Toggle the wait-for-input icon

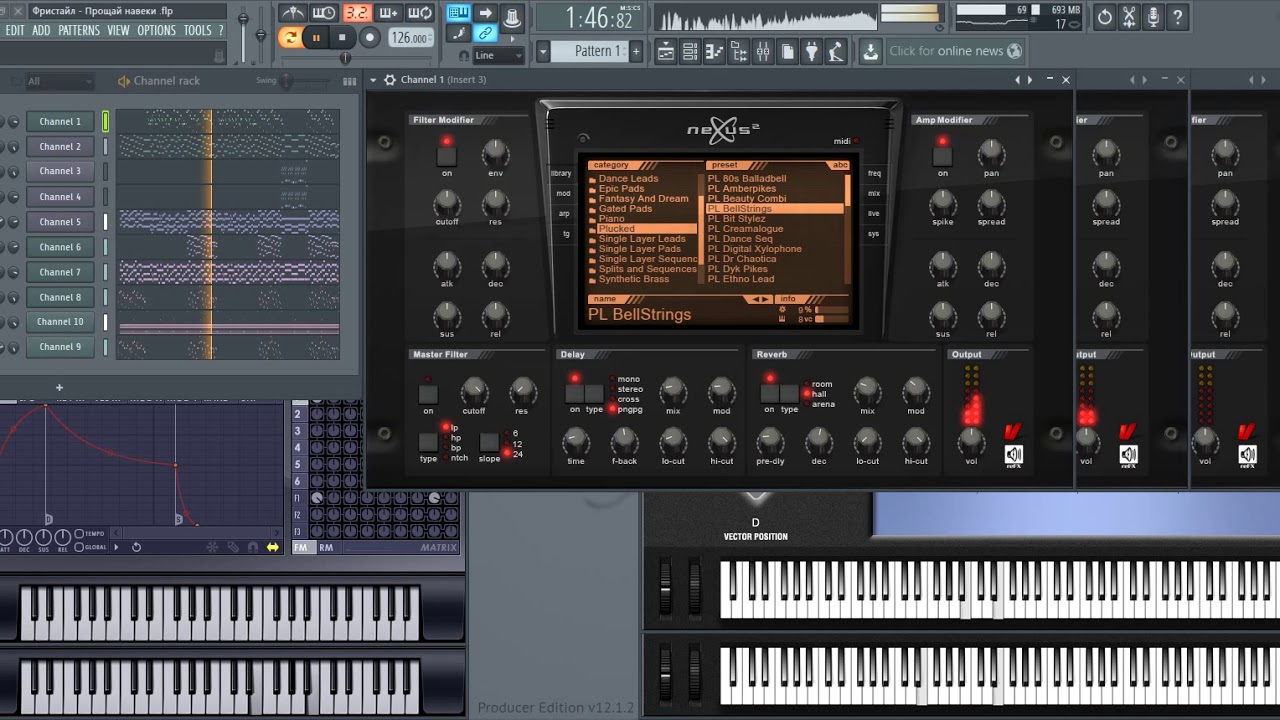(x=324, y=13)
